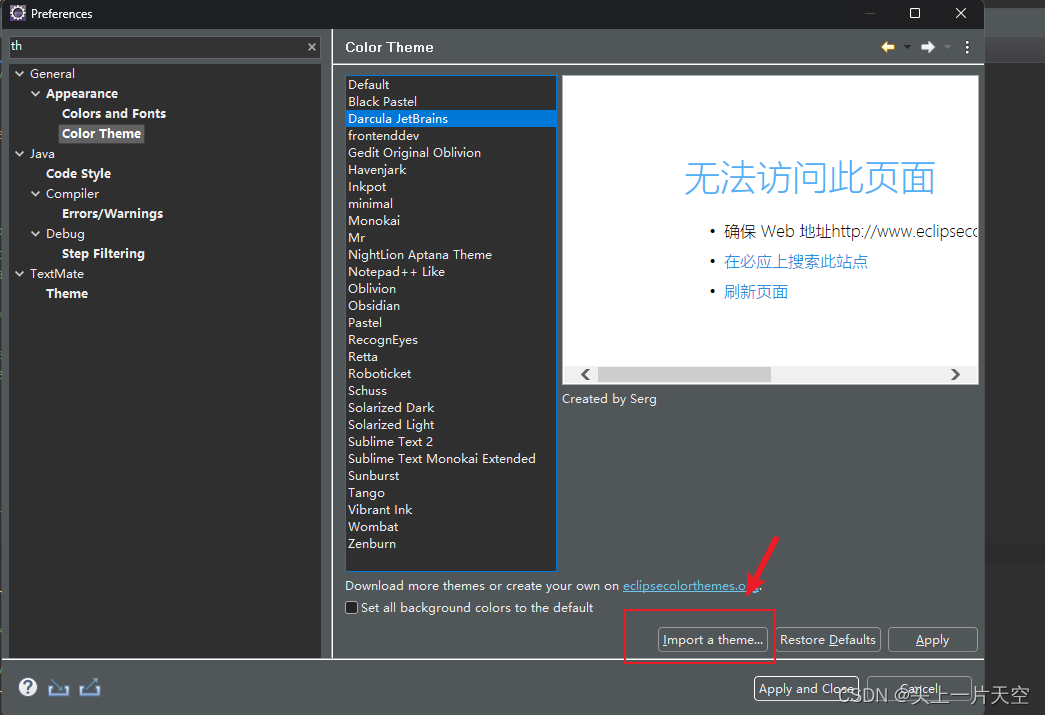This screenshot has height=715, width=1045.
Task: Focus the preferences filter text field
Action: (157, 47)
